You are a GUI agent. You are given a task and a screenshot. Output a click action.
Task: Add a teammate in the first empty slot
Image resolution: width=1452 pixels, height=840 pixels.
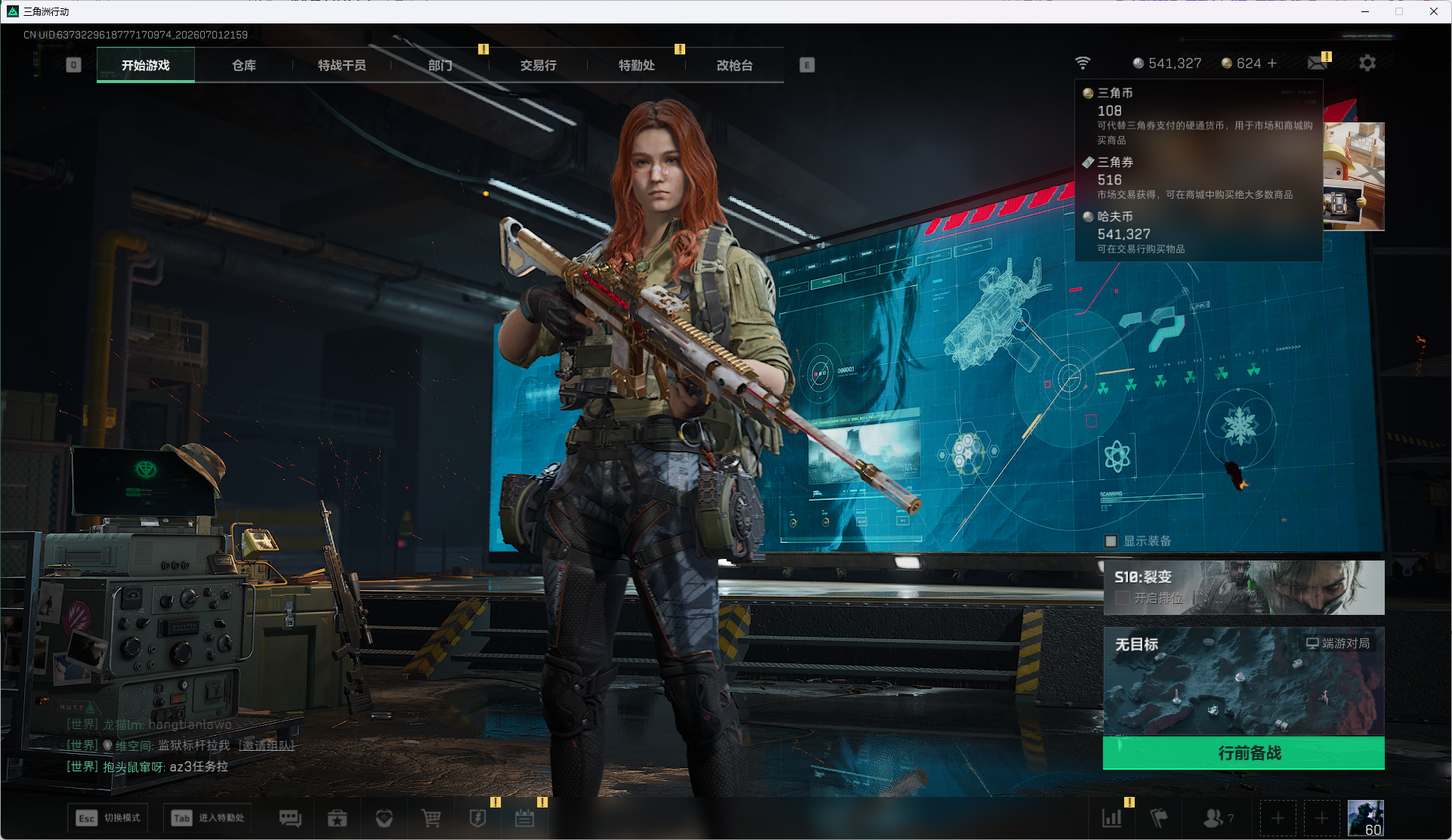point(1277,818)
